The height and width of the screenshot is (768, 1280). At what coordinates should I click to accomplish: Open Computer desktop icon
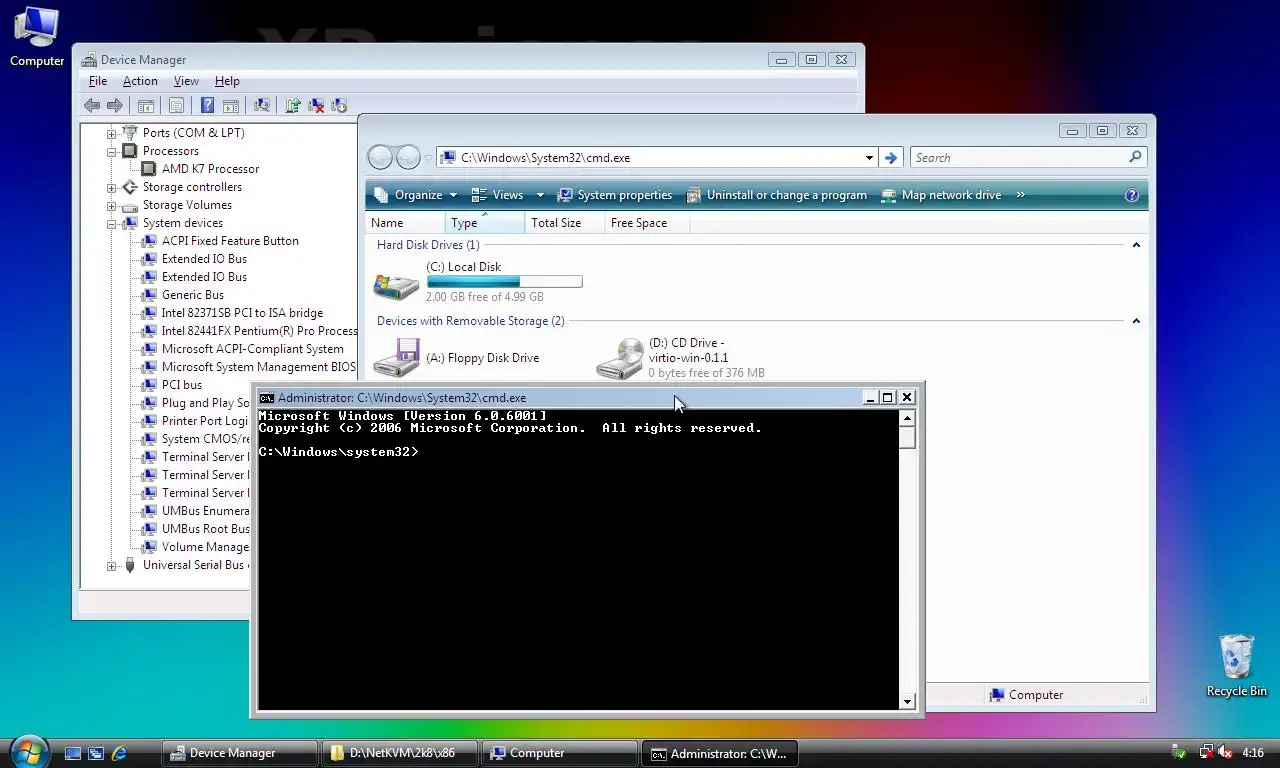coord(37,36)
